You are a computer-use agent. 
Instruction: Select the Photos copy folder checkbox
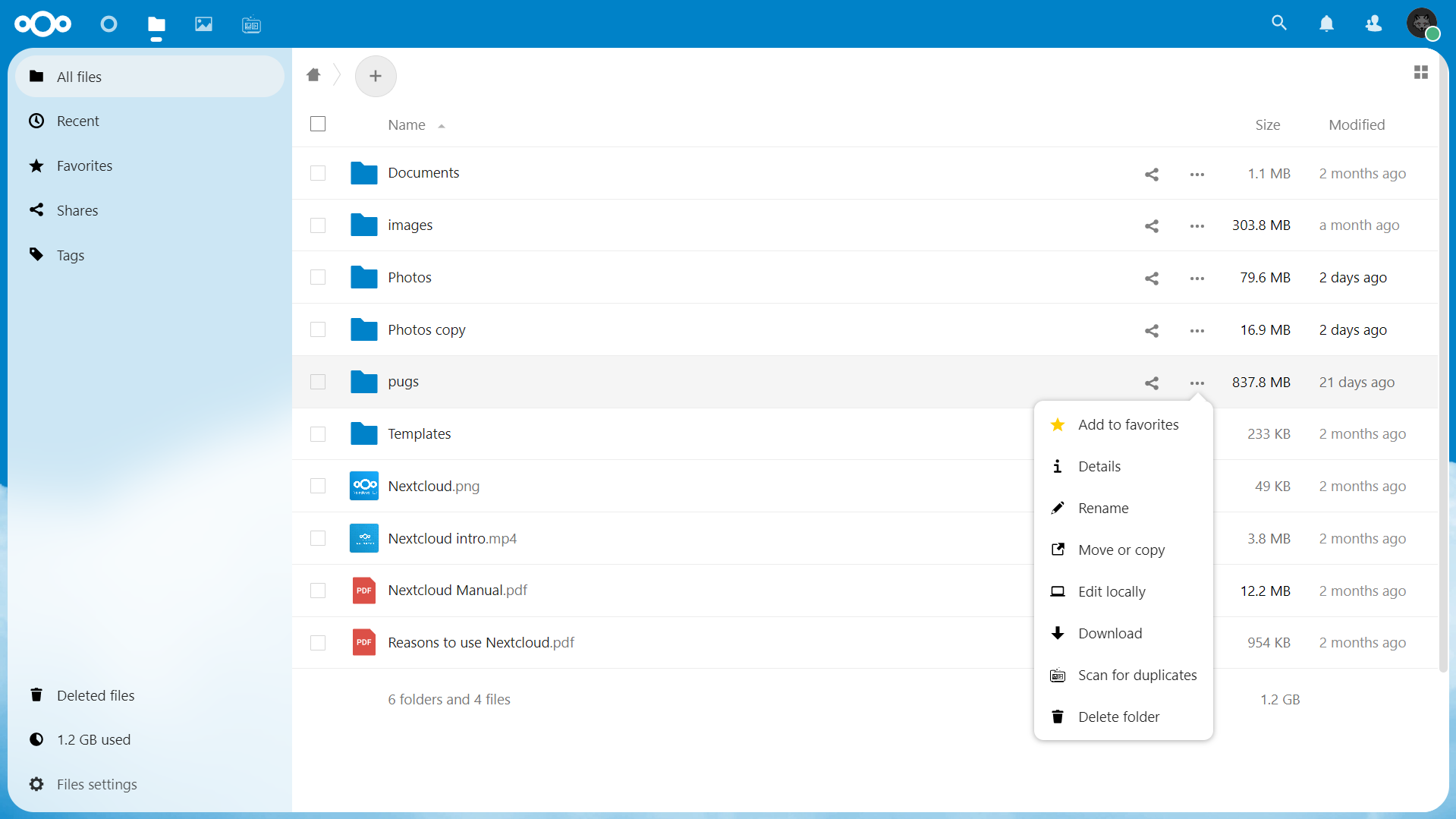click(x=318, y=329)
